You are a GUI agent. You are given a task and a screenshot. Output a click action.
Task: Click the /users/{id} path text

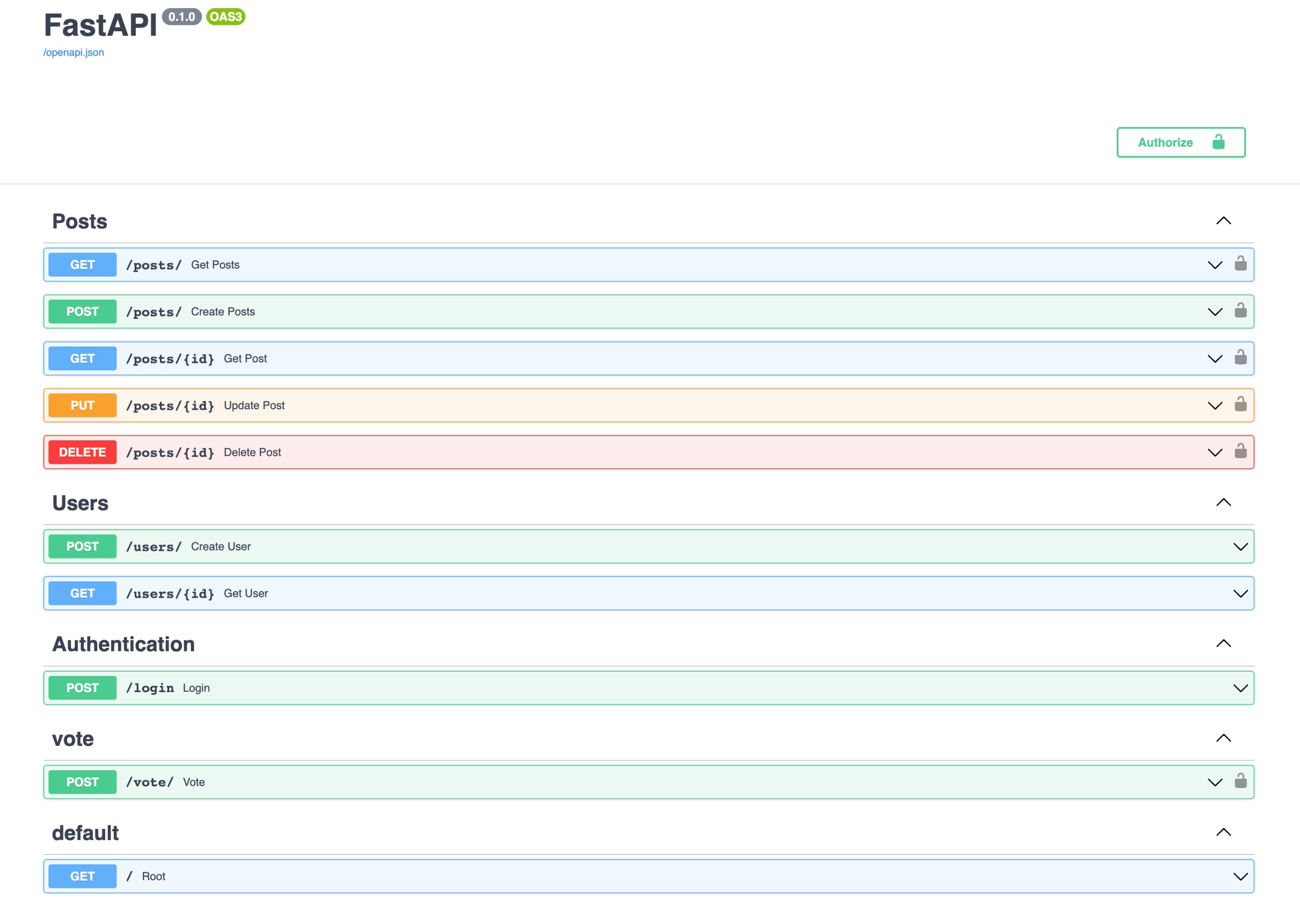pos(170,593)
